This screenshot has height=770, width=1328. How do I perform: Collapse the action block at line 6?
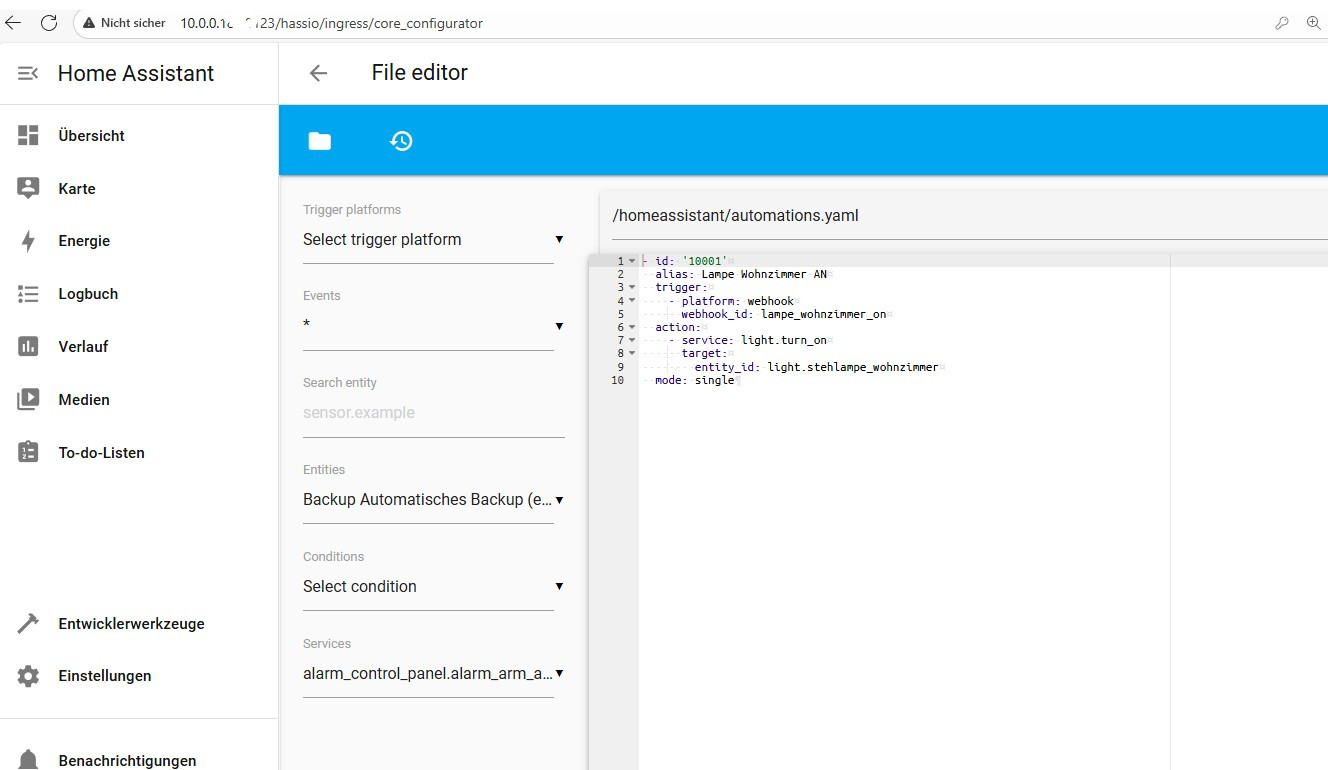click(x=632, y=327)
